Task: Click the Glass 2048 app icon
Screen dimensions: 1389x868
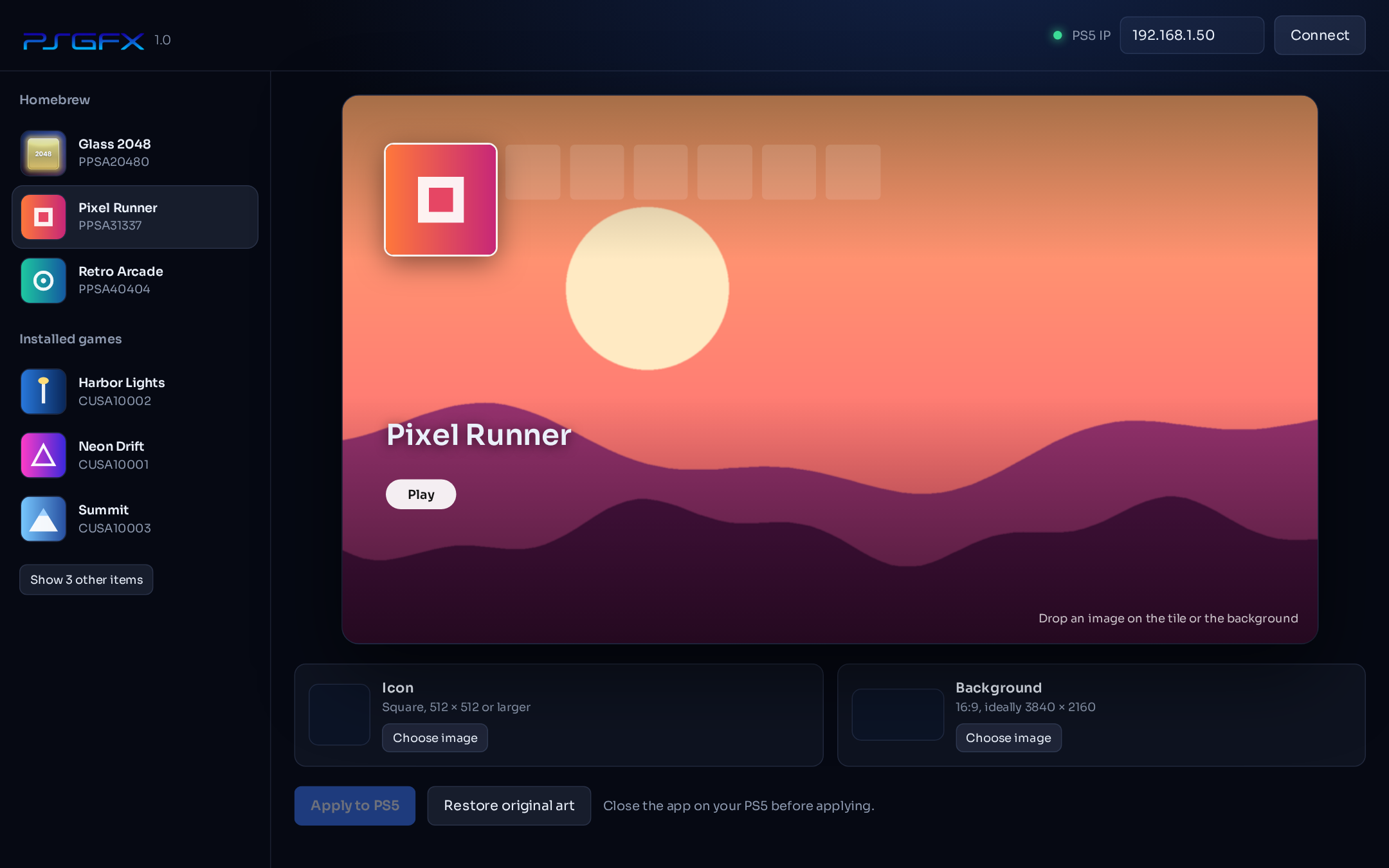Action: 43,153
